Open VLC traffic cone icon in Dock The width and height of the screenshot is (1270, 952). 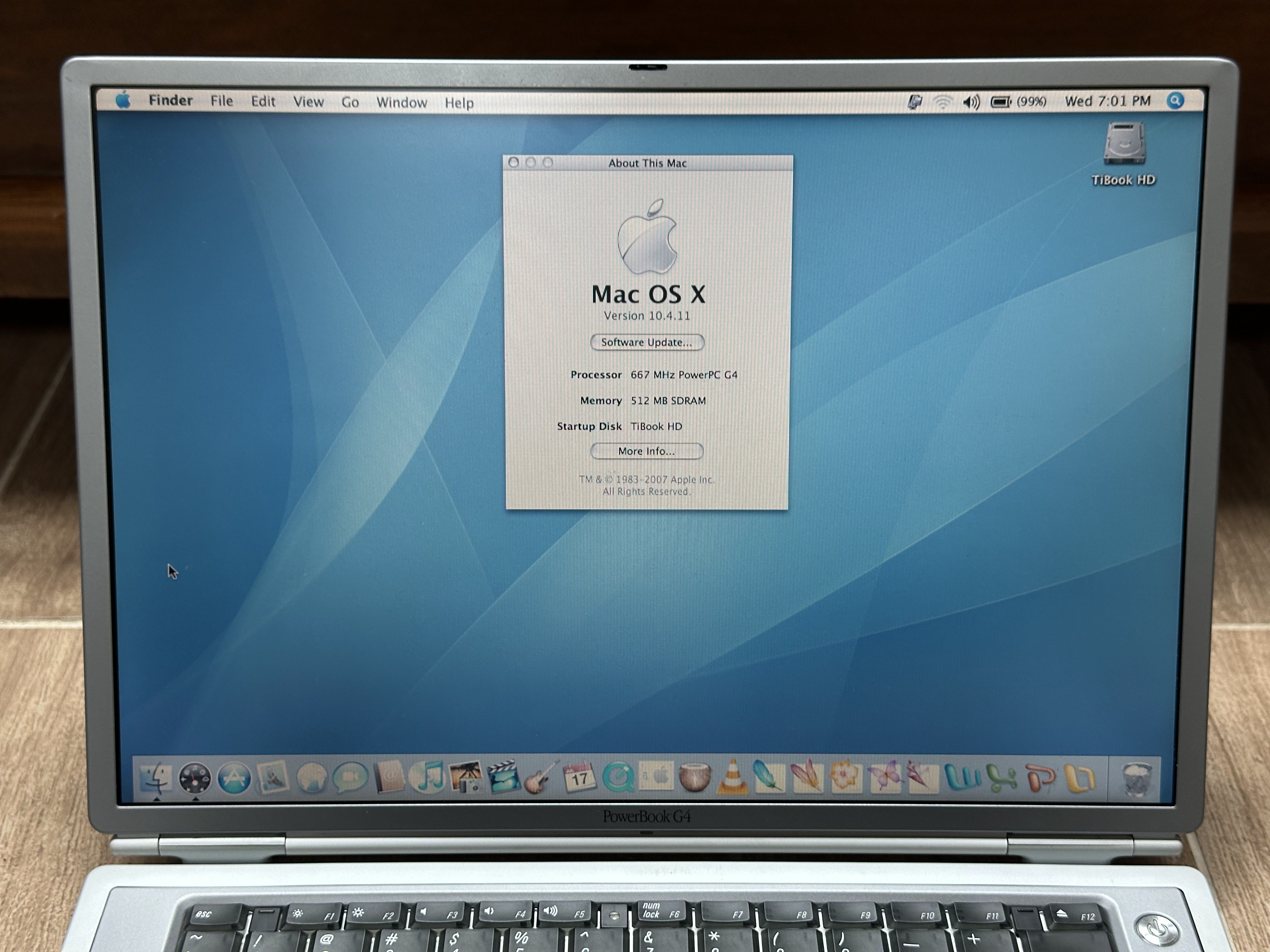pyautogui.click(x=733, y=777)
